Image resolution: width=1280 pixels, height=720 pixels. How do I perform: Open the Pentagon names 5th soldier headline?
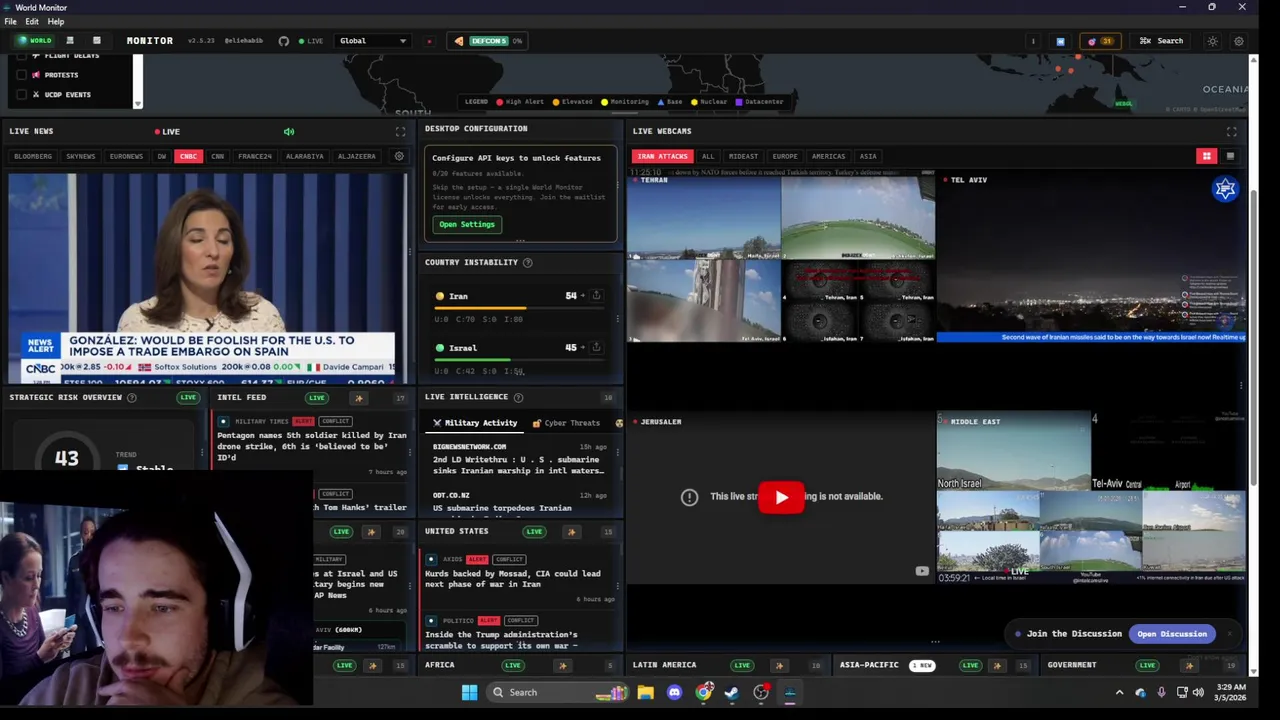(x=312, y=446)
